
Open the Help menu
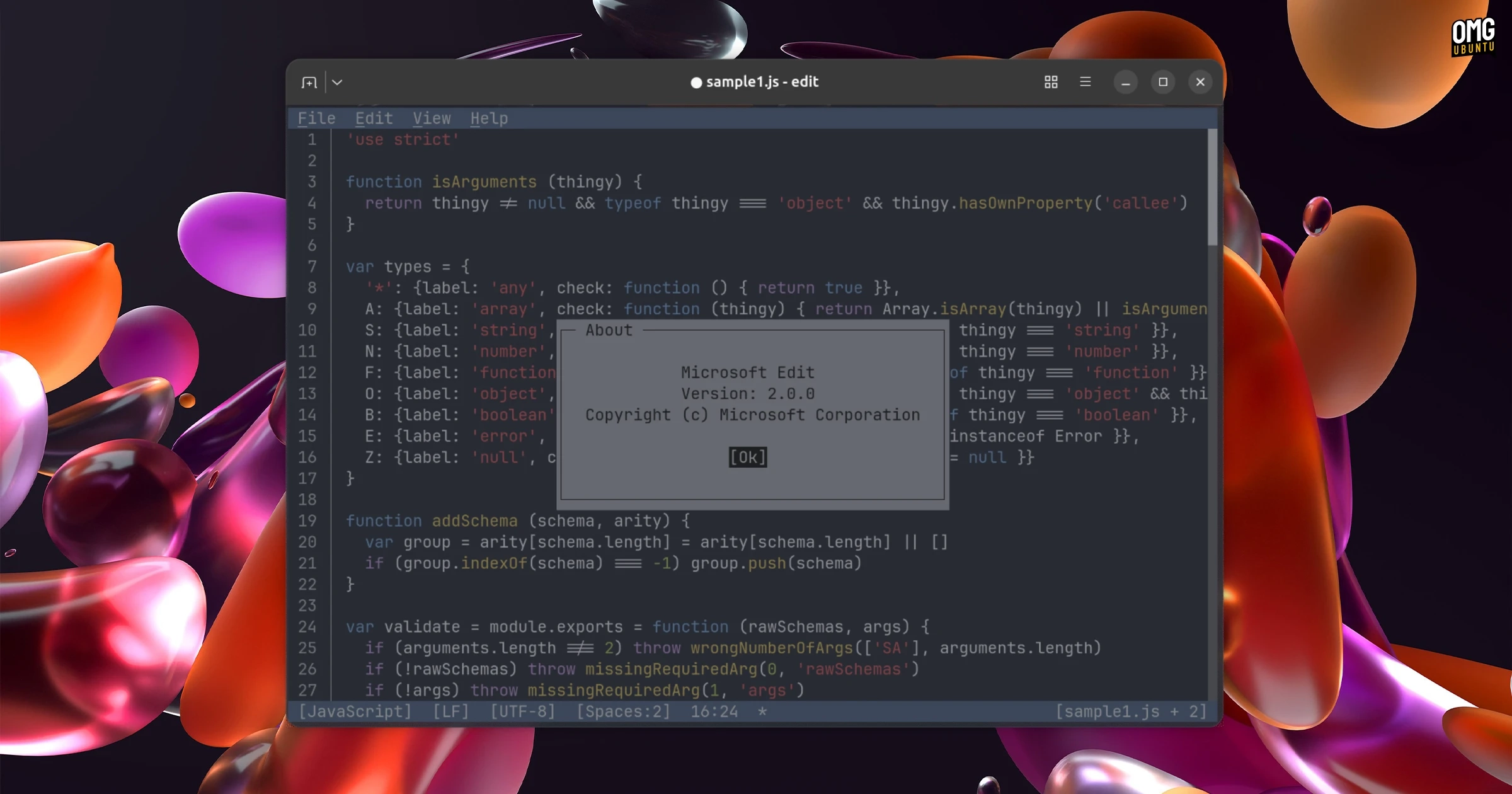pos(489,118)
